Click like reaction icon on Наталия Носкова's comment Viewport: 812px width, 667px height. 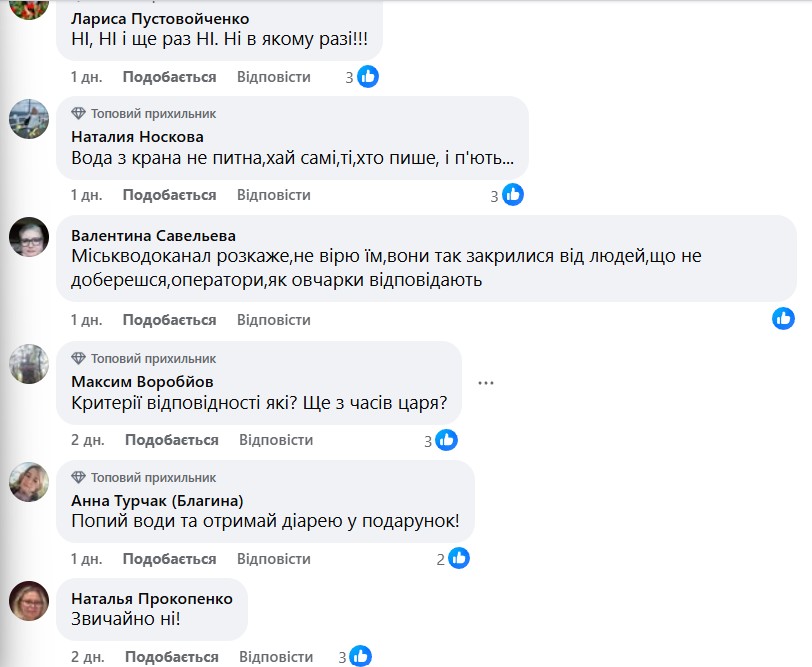pyautogui.click(x=513, y=195)
